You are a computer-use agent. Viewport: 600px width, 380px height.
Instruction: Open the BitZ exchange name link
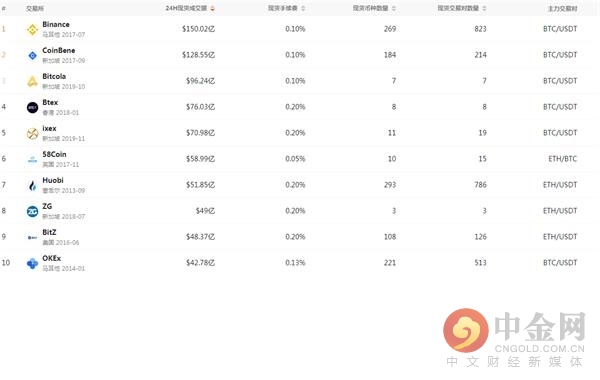[49, 232]
